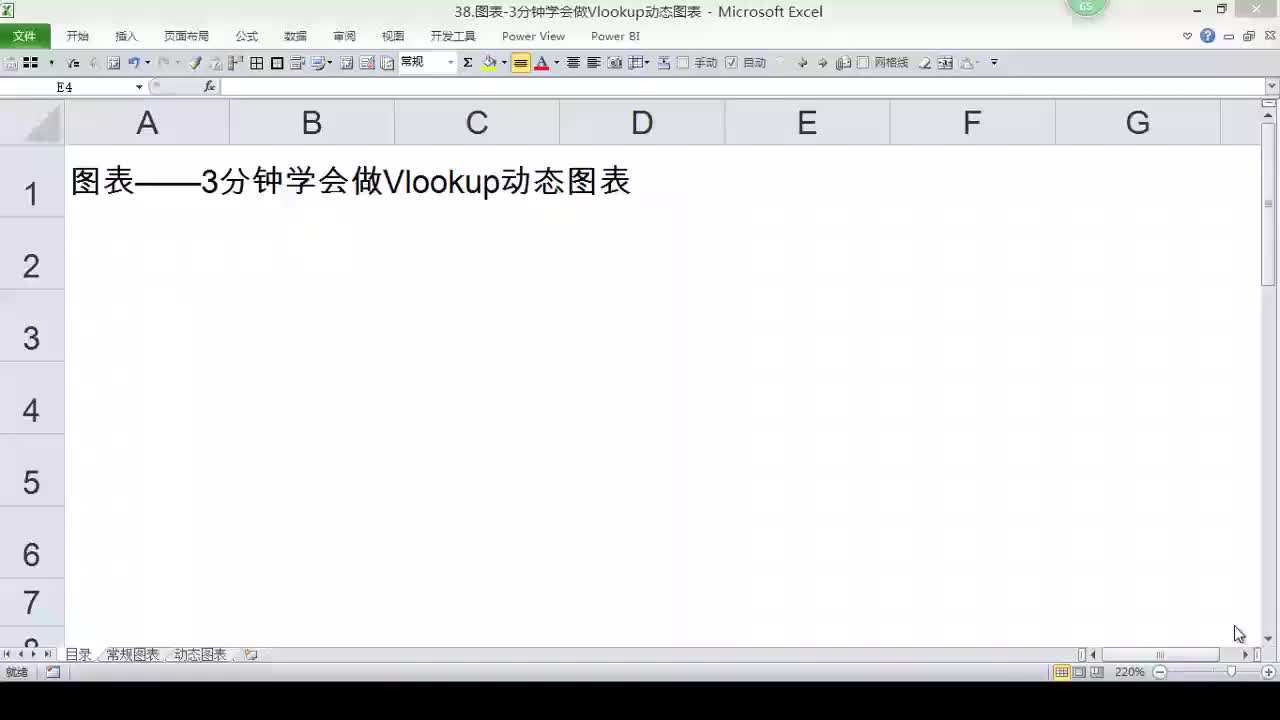
Task: Click the 220% zoom level label
Action: [1130, 672]
